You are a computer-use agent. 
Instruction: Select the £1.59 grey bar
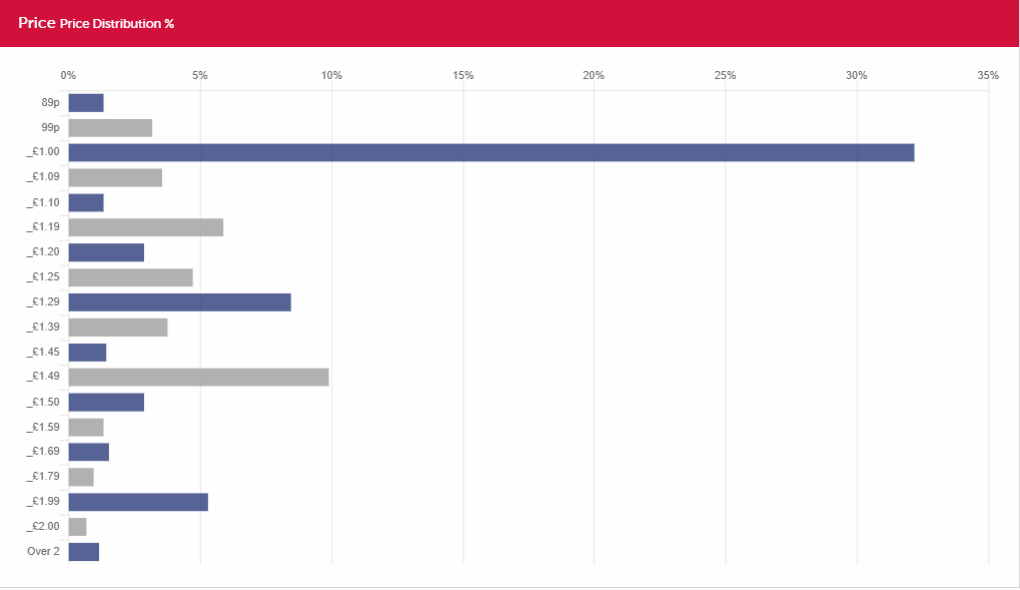tap(86, 427)
